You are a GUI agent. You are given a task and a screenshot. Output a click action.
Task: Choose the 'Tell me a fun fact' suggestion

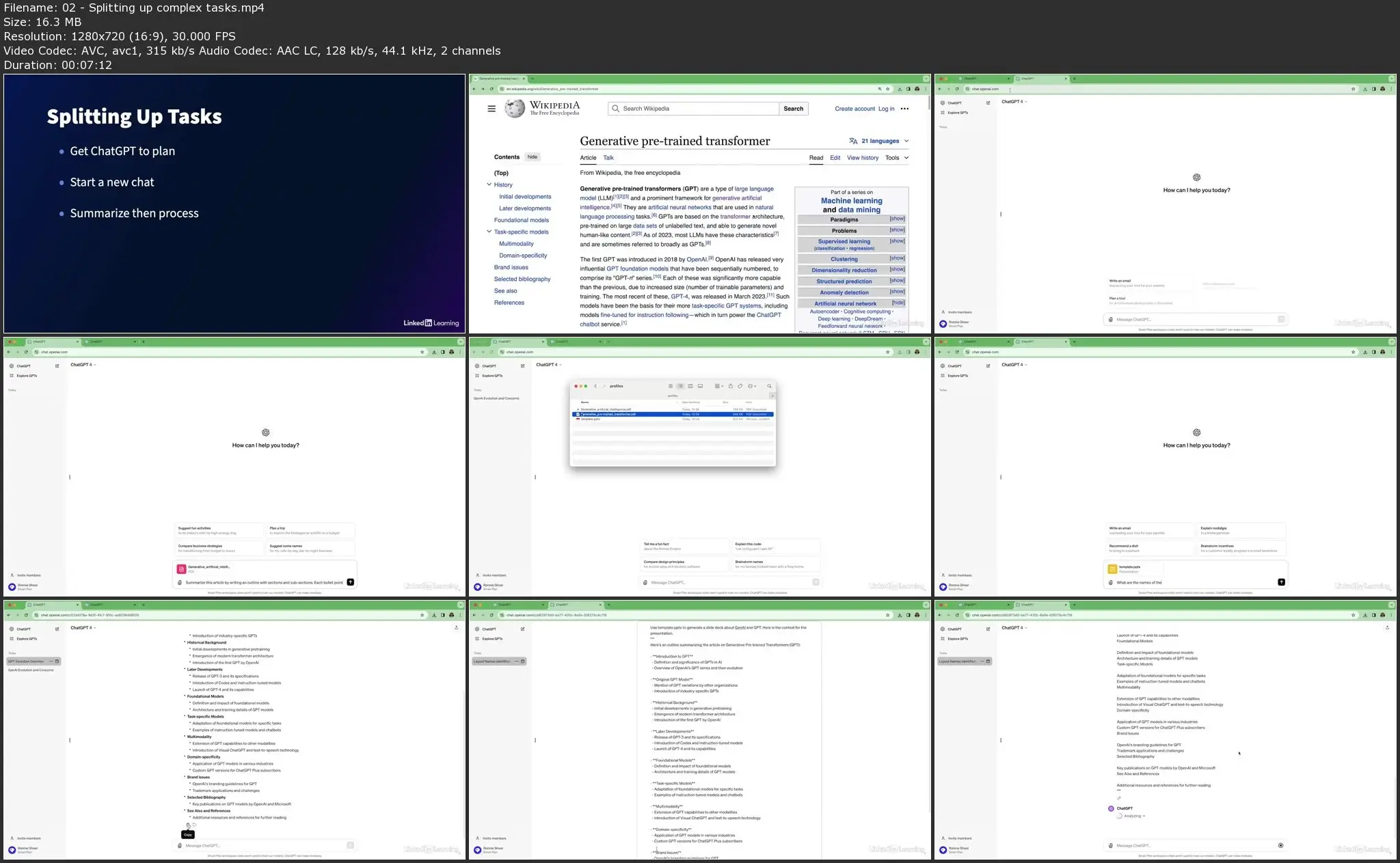click(684, 547)
